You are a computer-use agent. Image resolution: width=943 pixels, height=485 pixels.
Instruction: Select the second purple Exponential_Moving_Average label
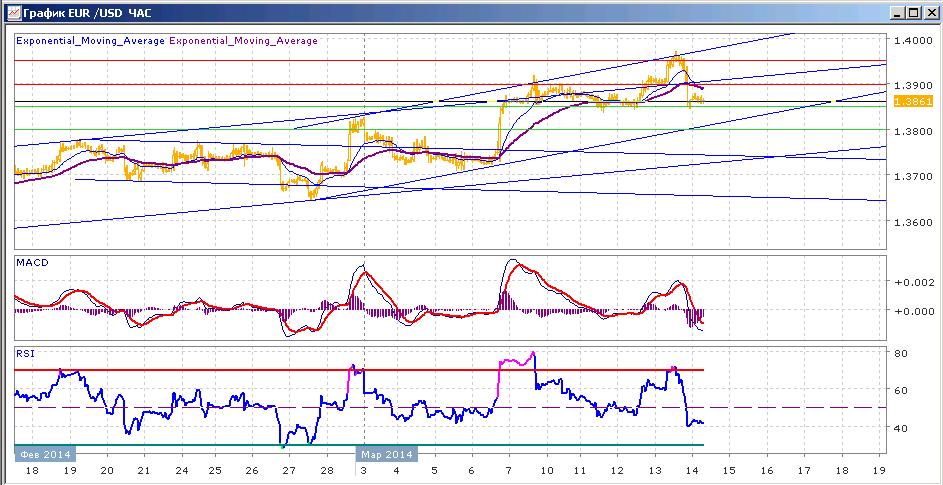[244, 41]
